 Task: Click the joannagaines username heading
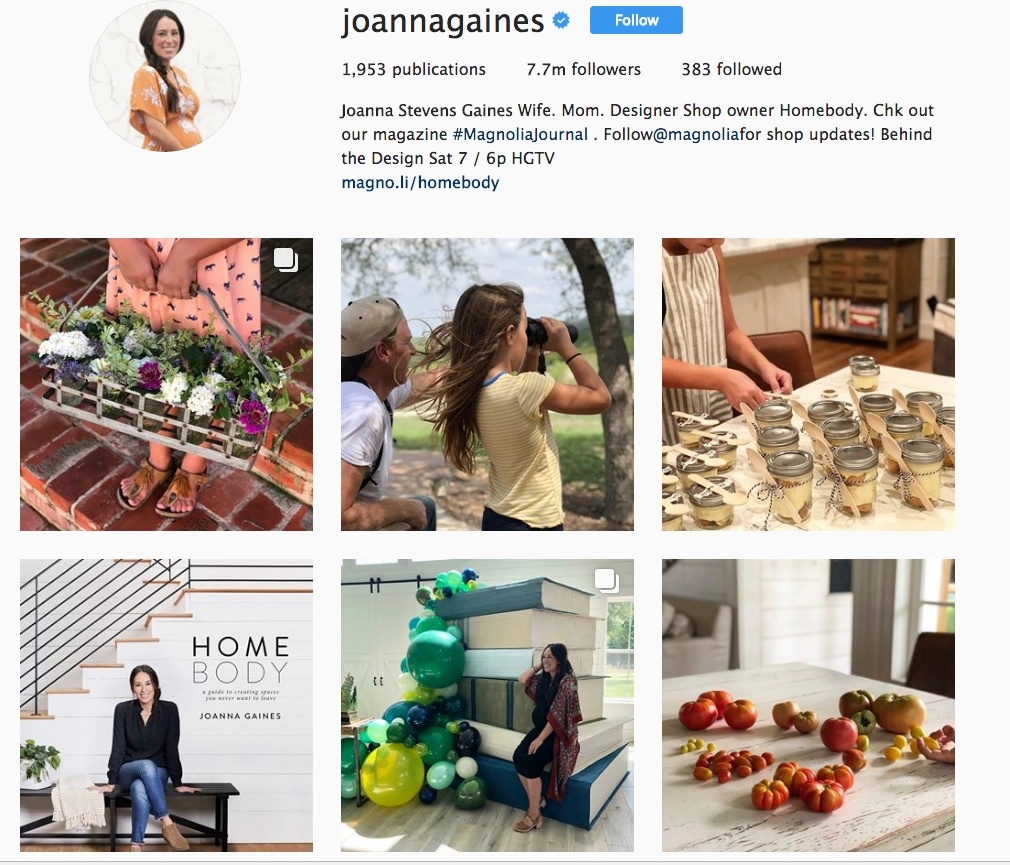coord(443,21)
